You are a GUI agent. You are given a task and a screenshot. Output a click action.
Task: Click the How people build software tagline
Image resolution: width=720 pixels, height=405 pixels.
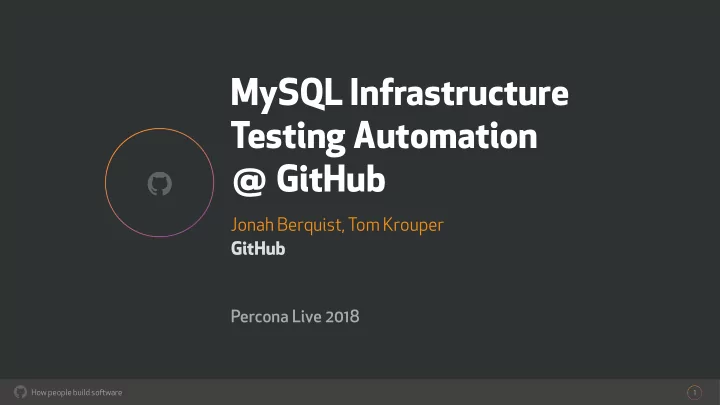pyautogui.click(x=77, y=393)
